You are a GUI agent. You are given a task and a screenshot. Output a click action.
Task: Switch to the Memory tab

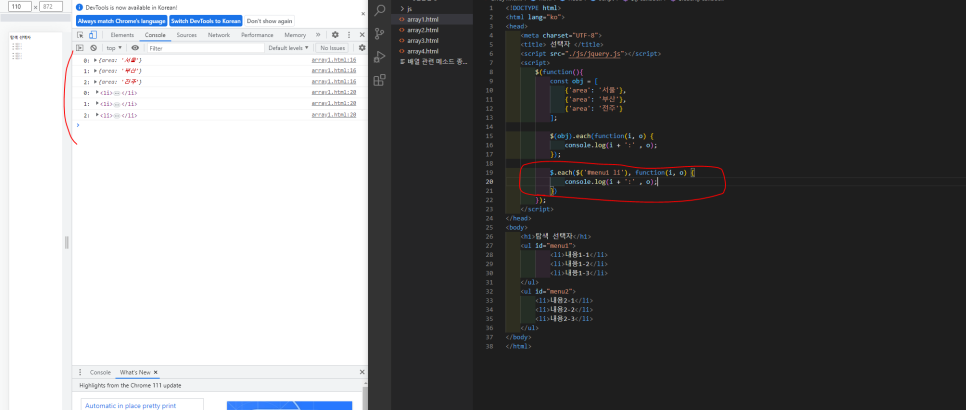[x=295, y=35]
